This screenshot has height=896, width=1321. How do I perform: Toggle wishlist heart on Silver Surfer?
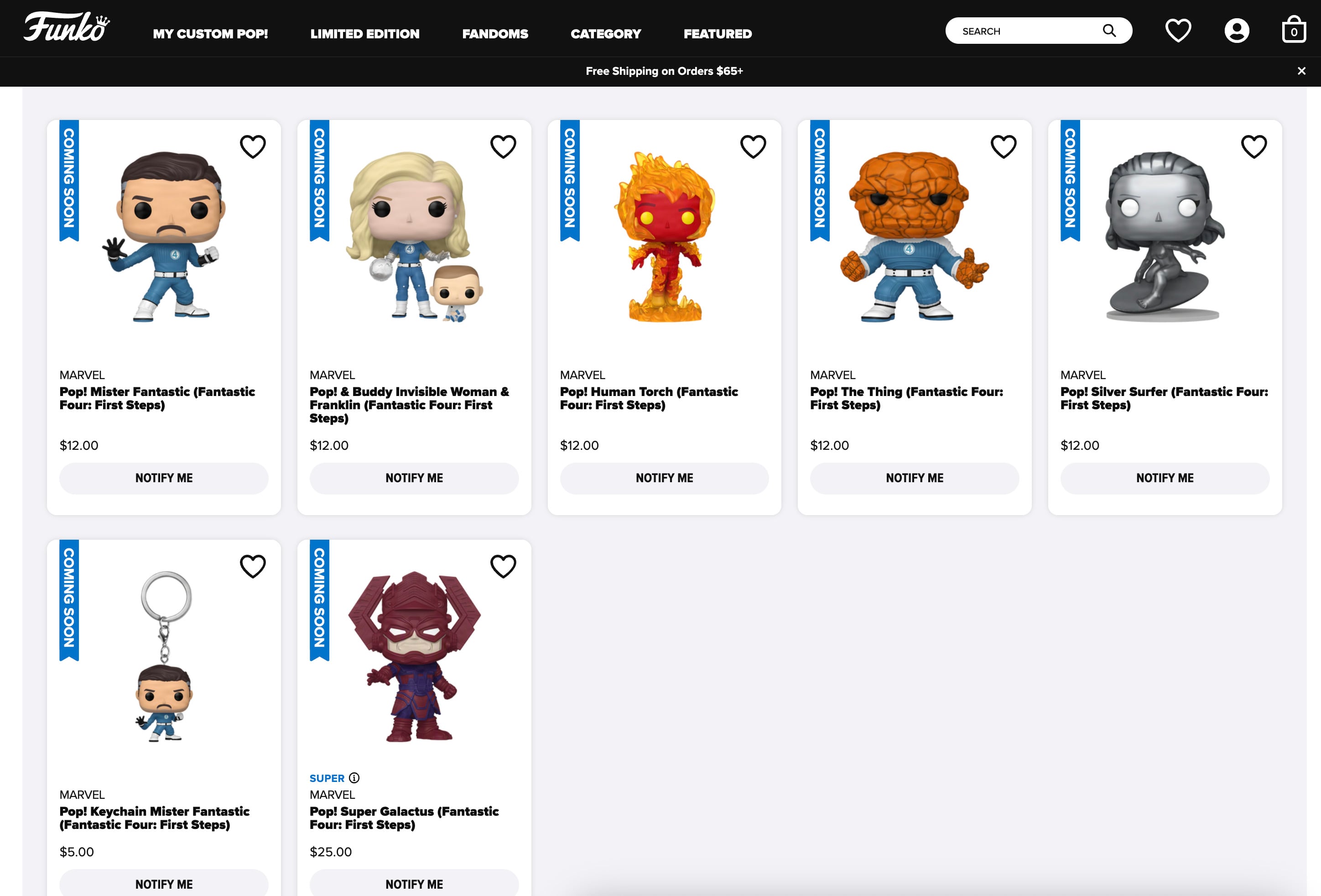coord(1253,147)
